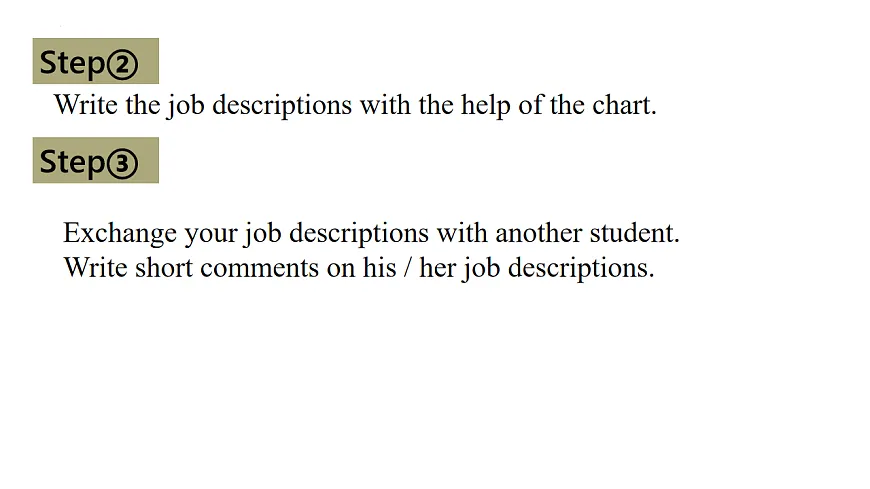870x489 pixels.
Task: Click the slash between 'his' and 'her'
Action: [408, 268]
